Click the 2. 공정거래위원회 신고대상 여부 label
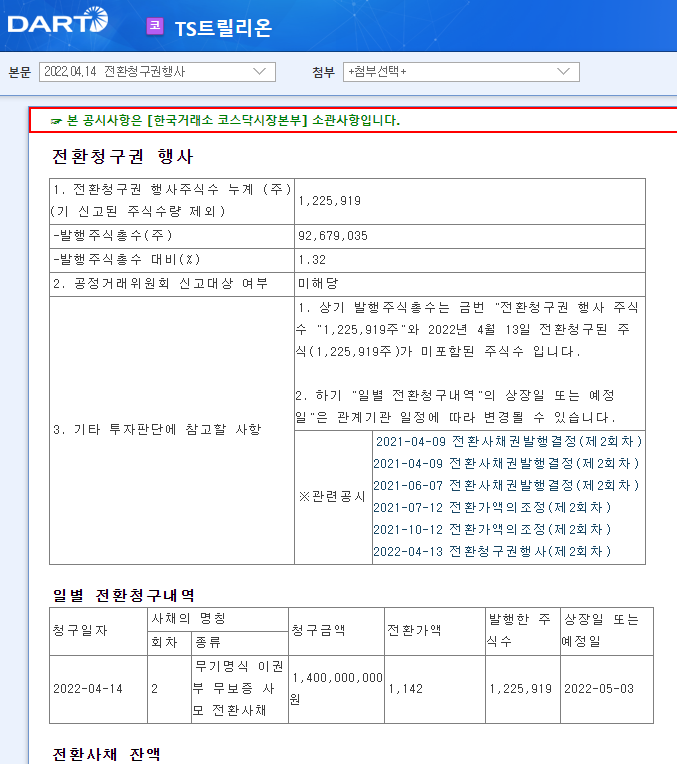 [160, 284]
